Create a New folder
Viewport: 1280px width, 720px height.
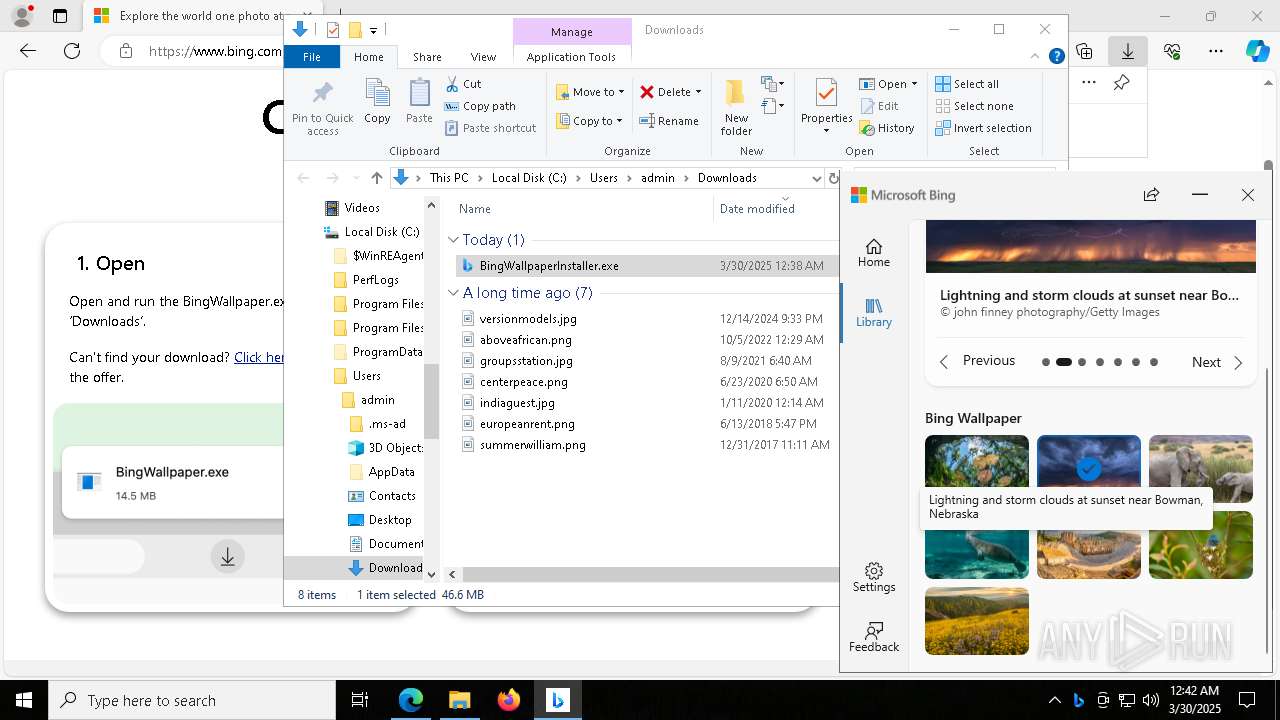[x=736, y=107]
